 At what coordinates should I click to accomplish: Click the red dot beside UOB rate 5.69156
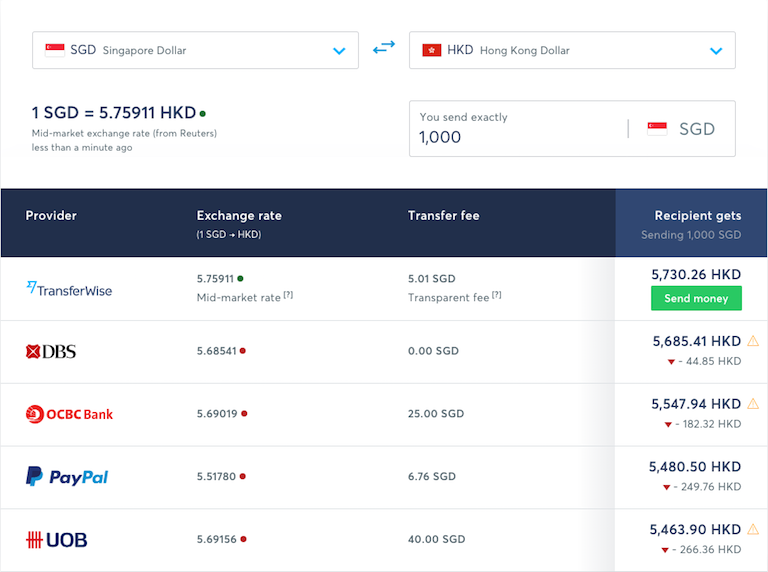[243, 539]
